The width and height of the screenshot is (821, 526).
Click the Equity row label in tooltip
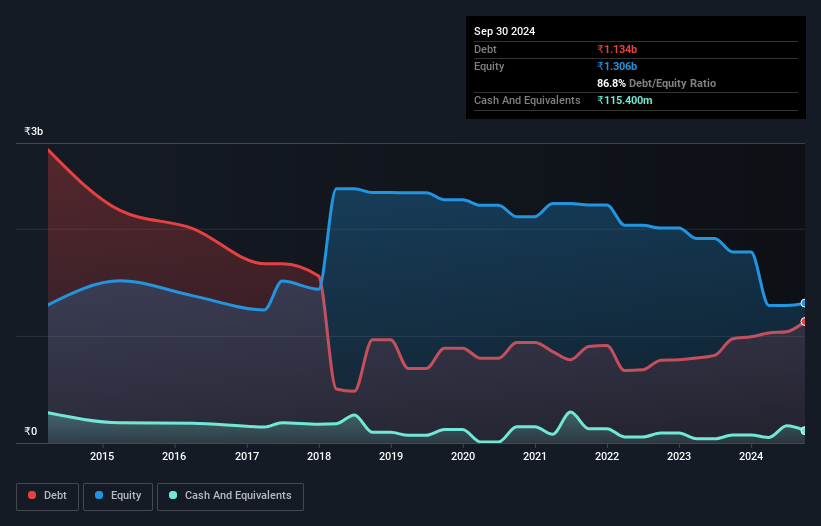click(x=489, y=66)
